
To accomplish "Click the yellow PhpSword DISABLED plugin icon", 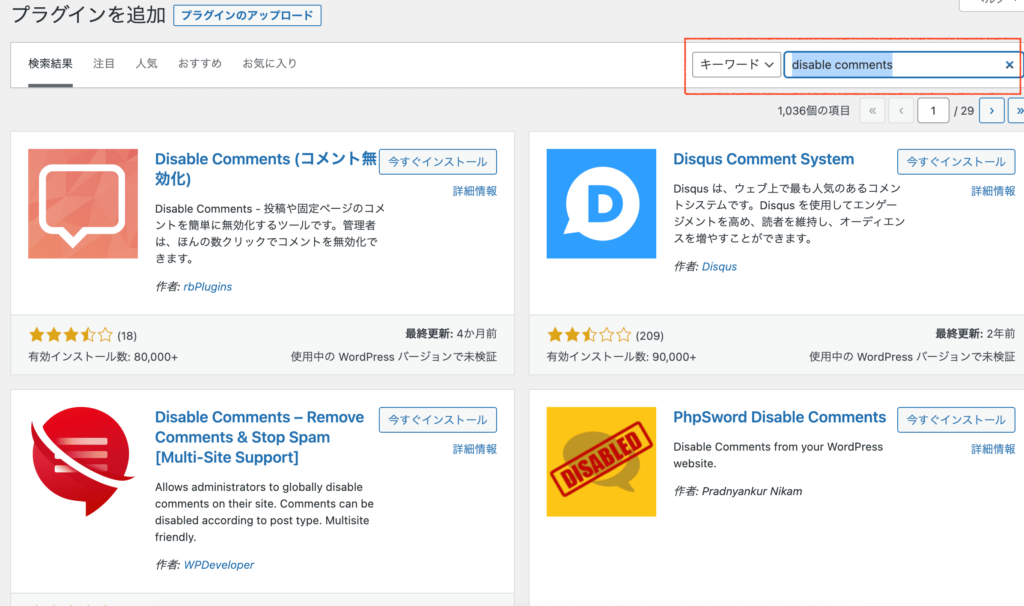I will click(601, 462).
